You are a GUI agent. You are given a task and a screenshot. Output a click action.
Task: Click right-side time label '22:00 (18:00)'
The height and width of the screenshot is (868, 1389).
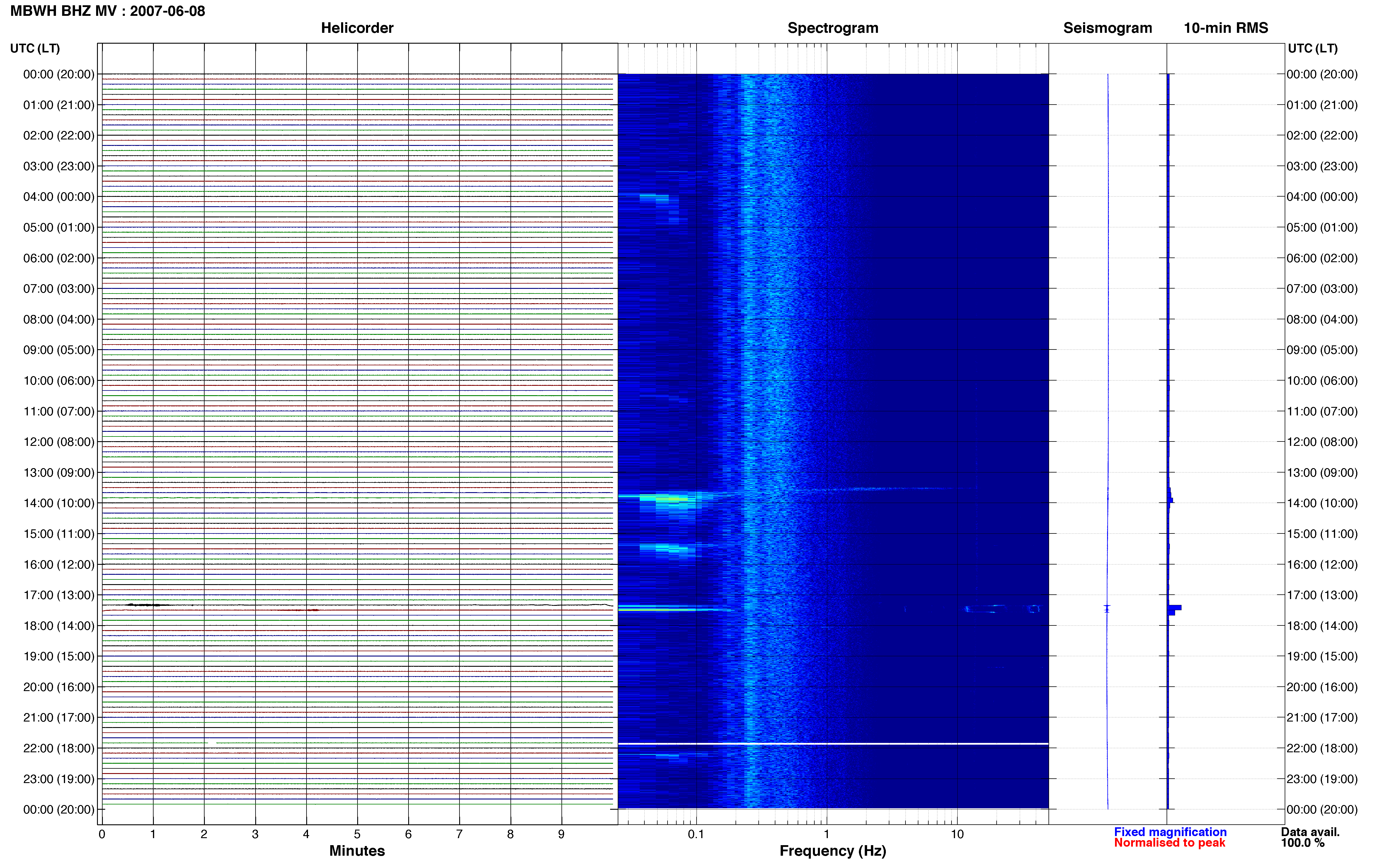click(x=1322, y=748)
